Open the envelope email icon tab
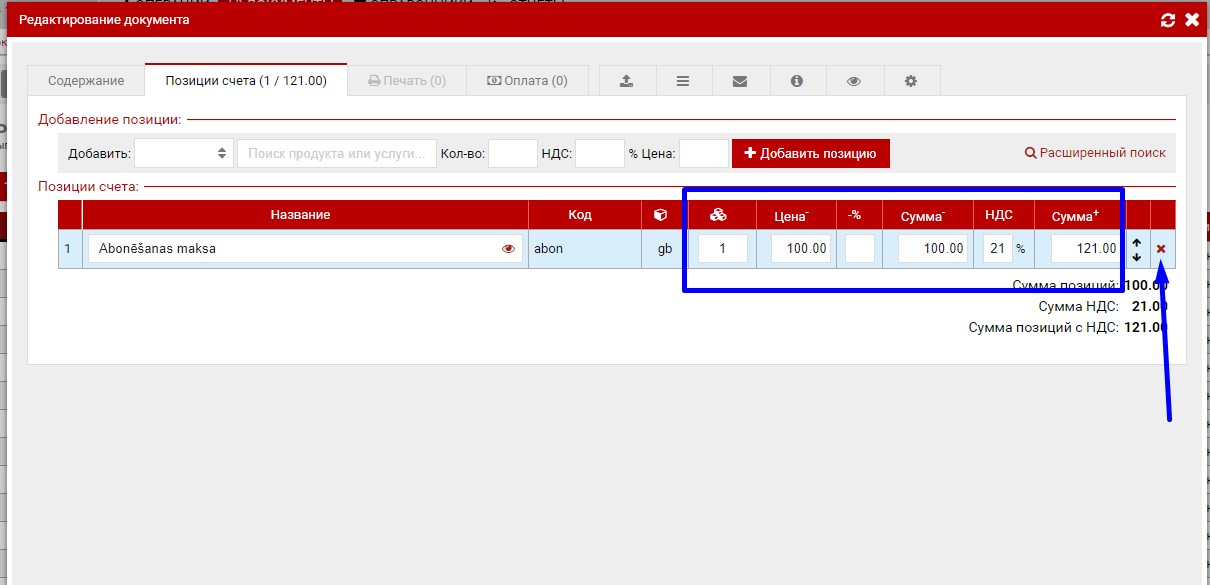This screenshot has height=585, width=1210. 740,81
